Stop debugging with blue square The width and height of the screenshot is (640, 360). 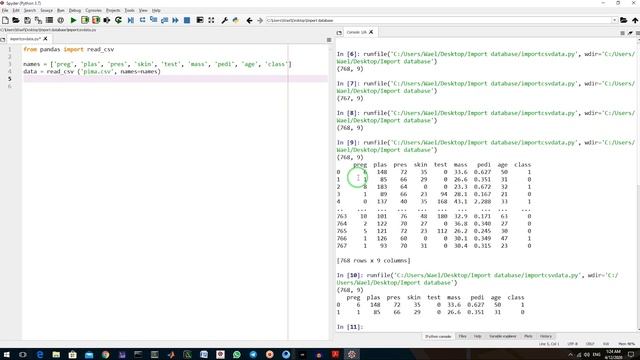pyautogui.click(x=187, y=20)
